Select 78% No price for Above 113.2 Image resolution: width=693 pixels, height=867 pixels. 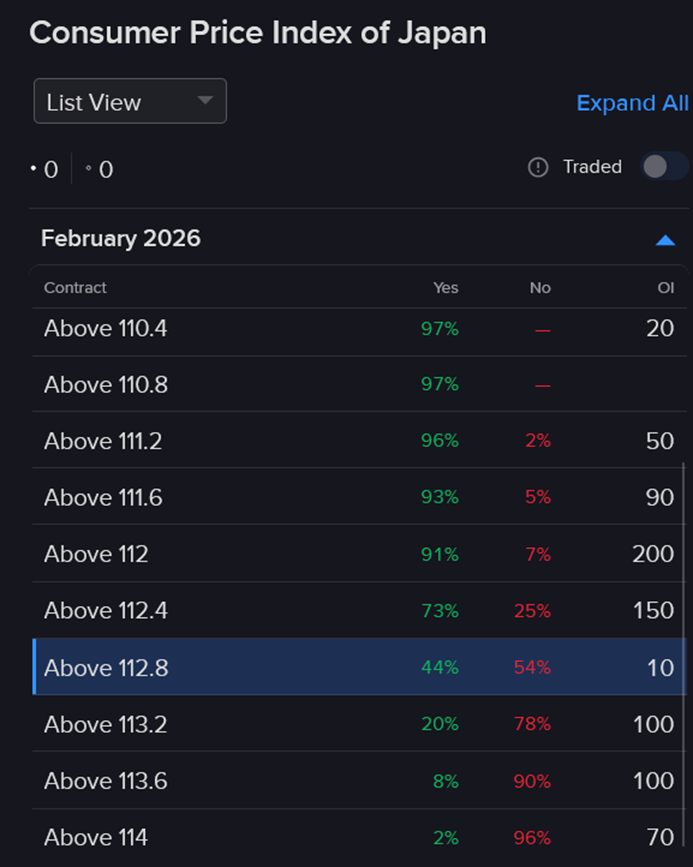coord(532,724)
